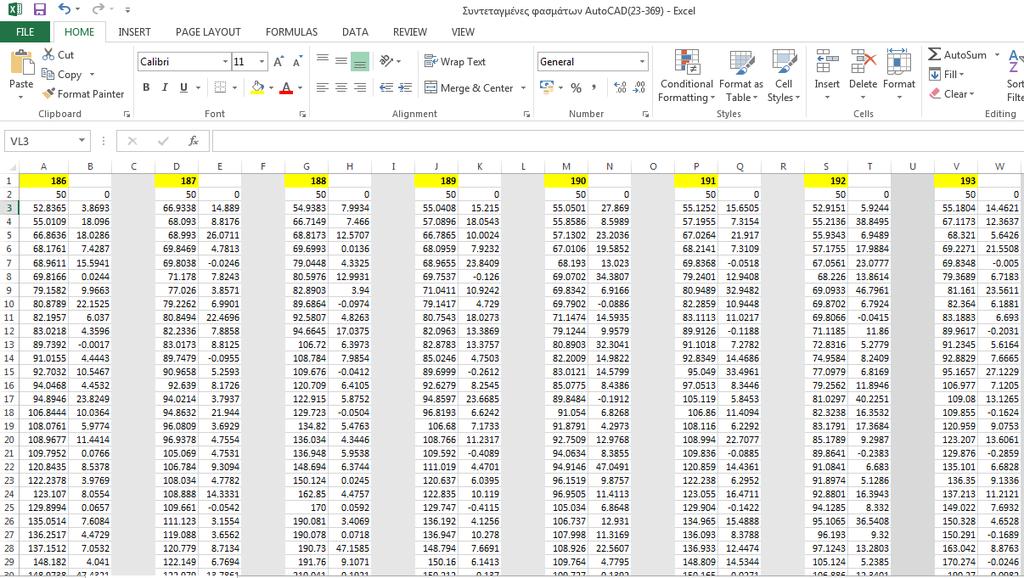This screenshot has height=578, width=1024.
Task: Click Merge & Center button
Action: 468,88
